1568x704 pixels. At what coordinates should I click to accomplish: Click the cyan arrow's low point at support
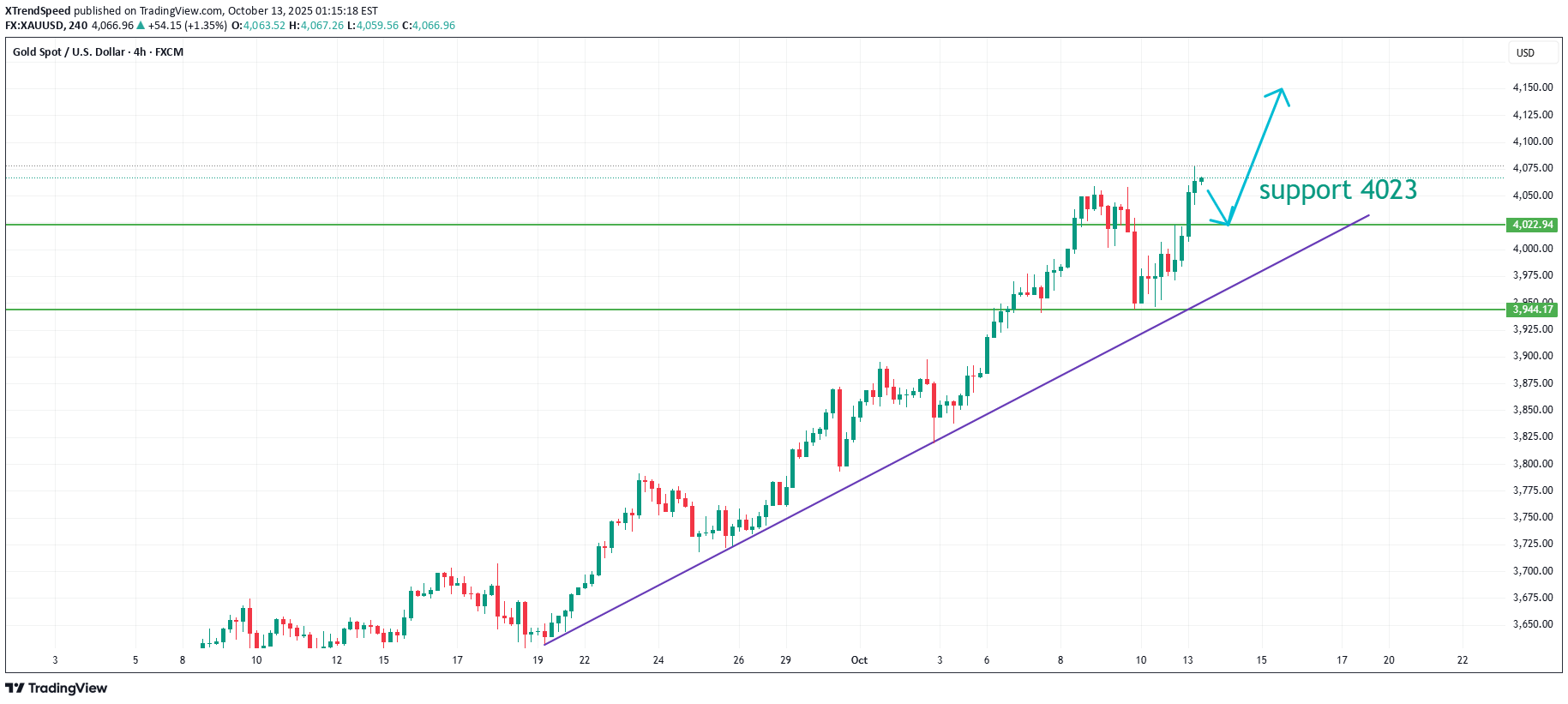pos(1228,225)
